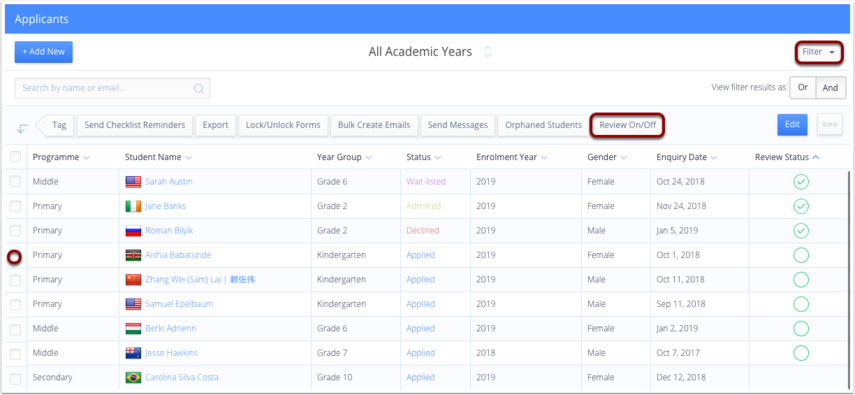Toggle Sarah Austin's review status checkmark
This screenshot has height=395, width=855.
[800, 182]
